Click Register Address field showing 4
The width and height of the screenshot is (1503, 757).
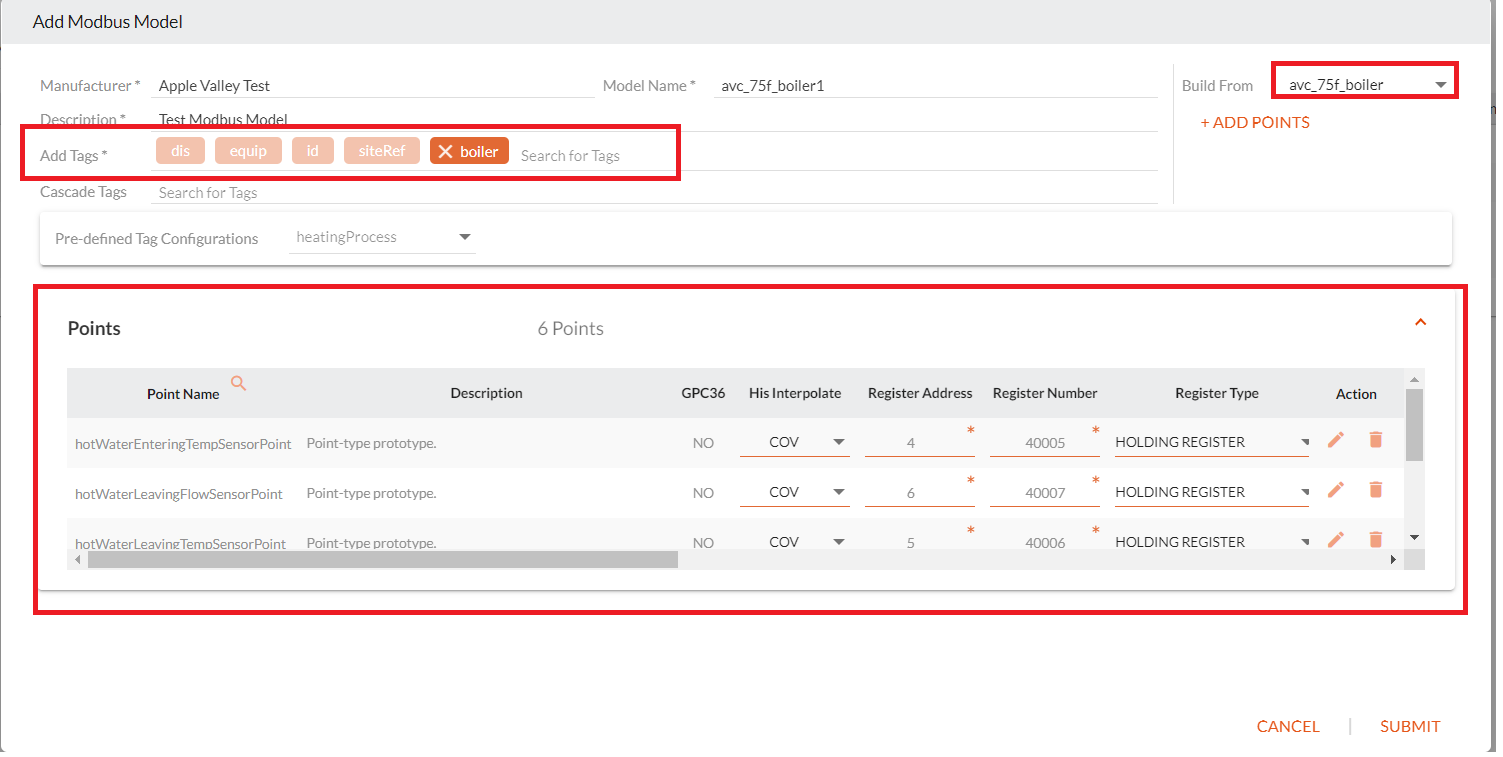pos(919,442)
